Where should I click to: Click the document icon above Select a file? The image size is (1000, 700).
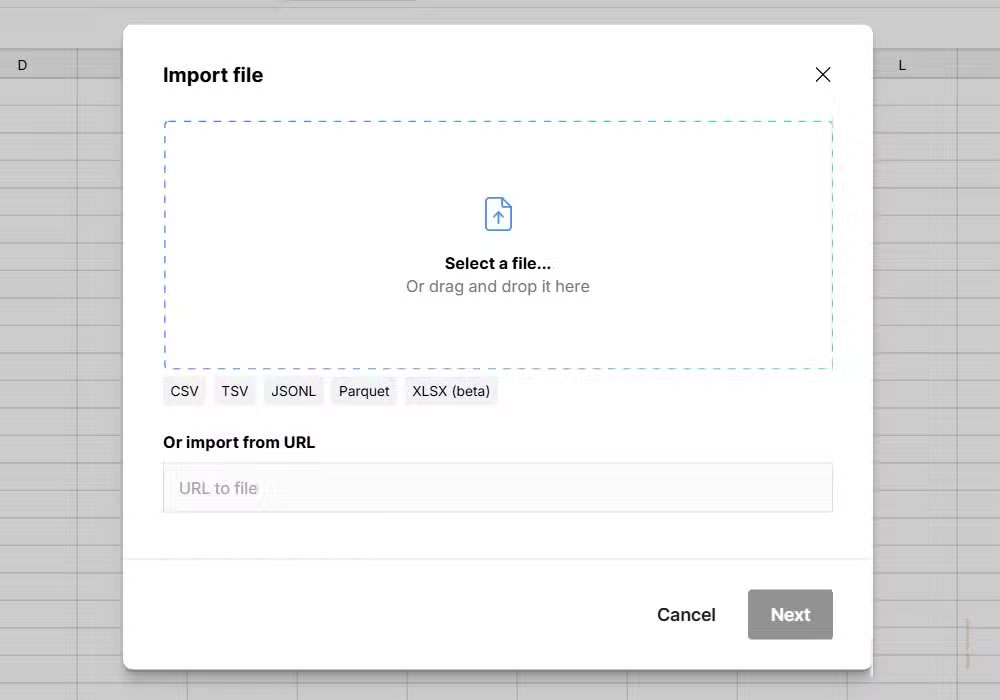(x=497, y=213)
